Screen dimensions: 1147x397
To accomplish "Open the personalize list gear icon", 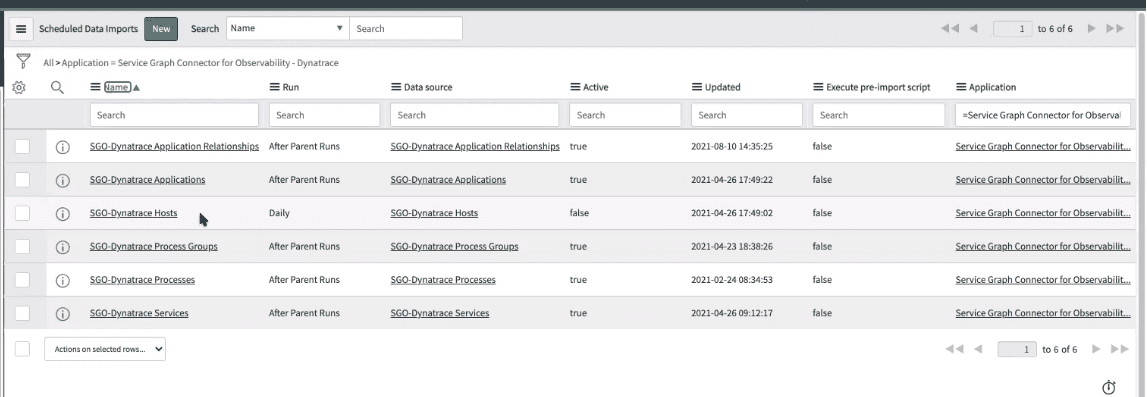I will (19, 88).
